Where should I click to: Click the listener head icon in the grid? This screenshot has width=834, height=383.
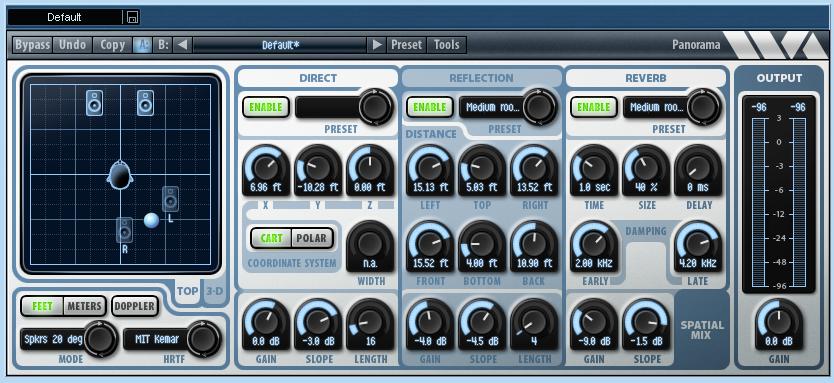pos(120,174)
